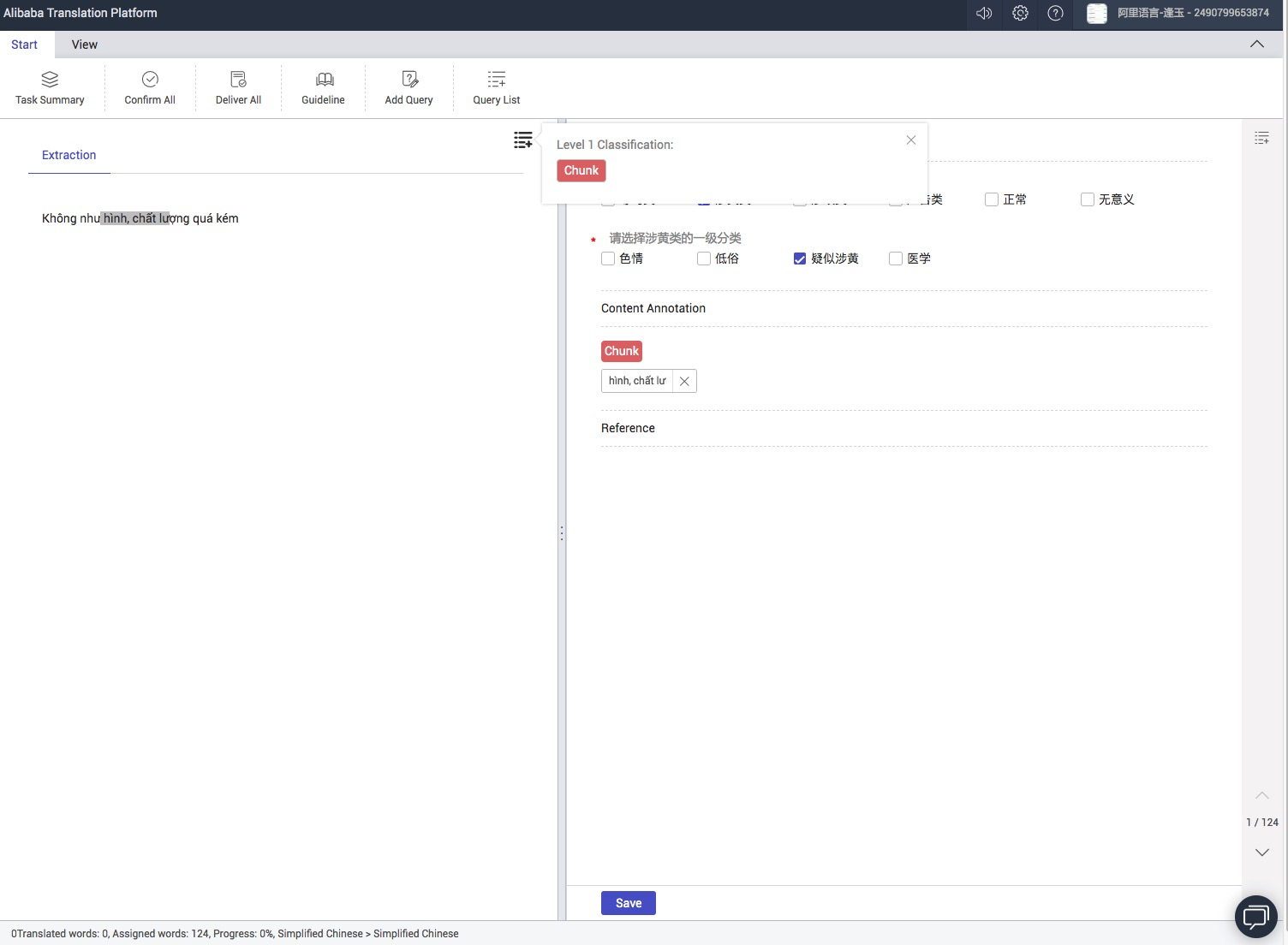The height and width of the screenshot is (945, 1288).
Task: Click the add-list icon beside Extraction panel
Action: pos(523,140)
